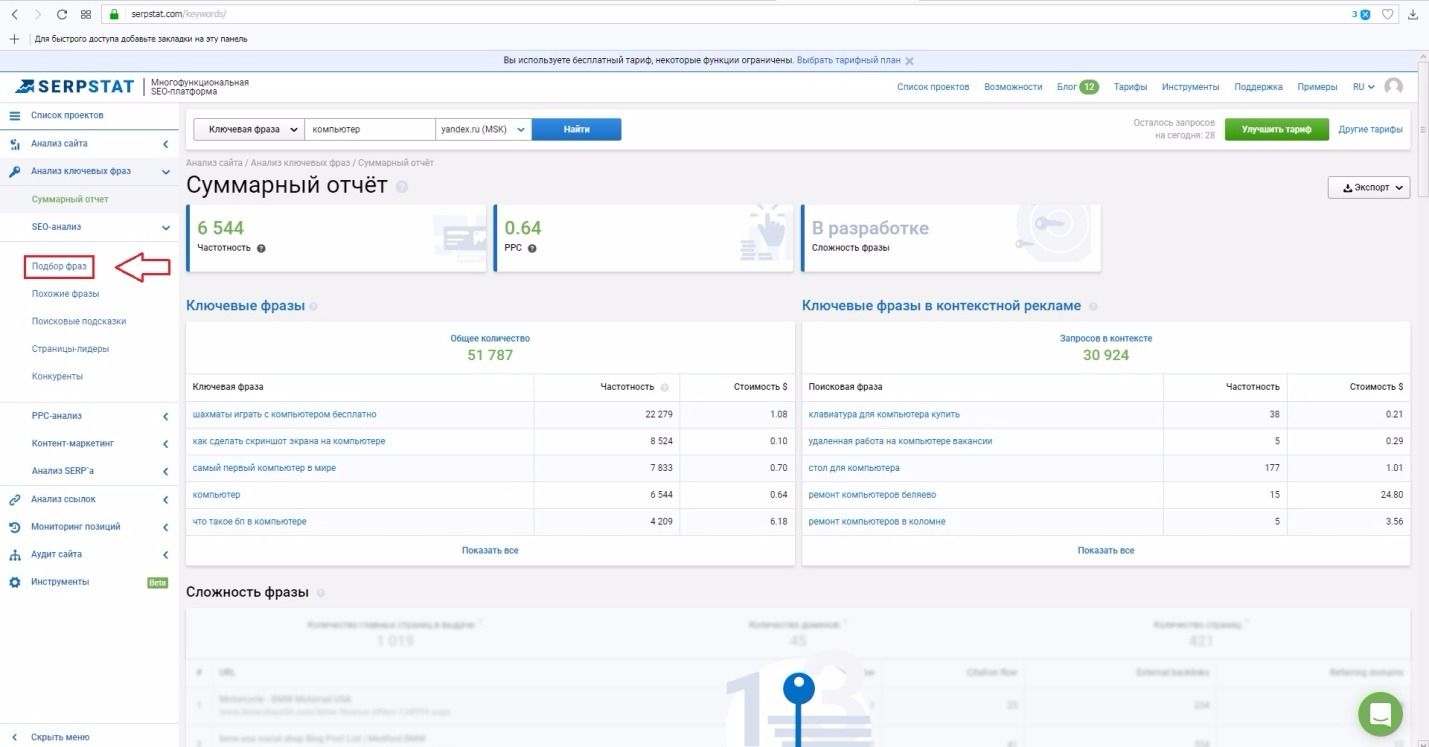Screen dimensions: 1429x747
Task: Click the browser download arrow icon
Action: (1413, 14)
